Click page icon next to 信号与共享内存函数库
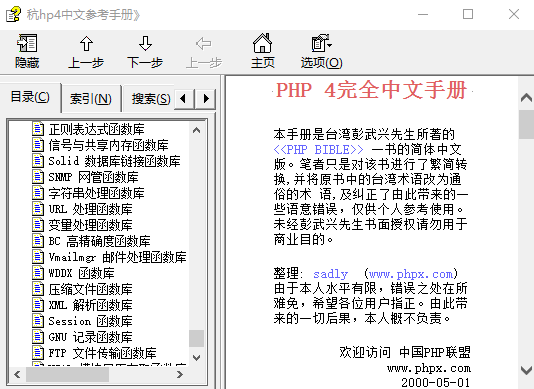 click(38, 145)
